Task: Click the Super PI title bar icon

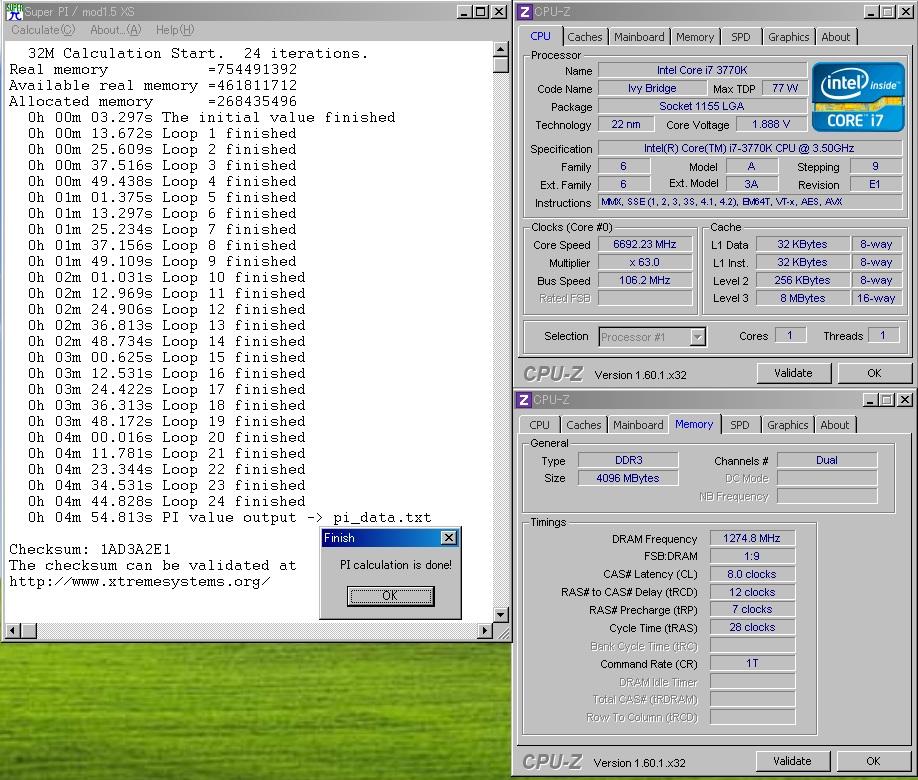Action: [x=14, y=12]
